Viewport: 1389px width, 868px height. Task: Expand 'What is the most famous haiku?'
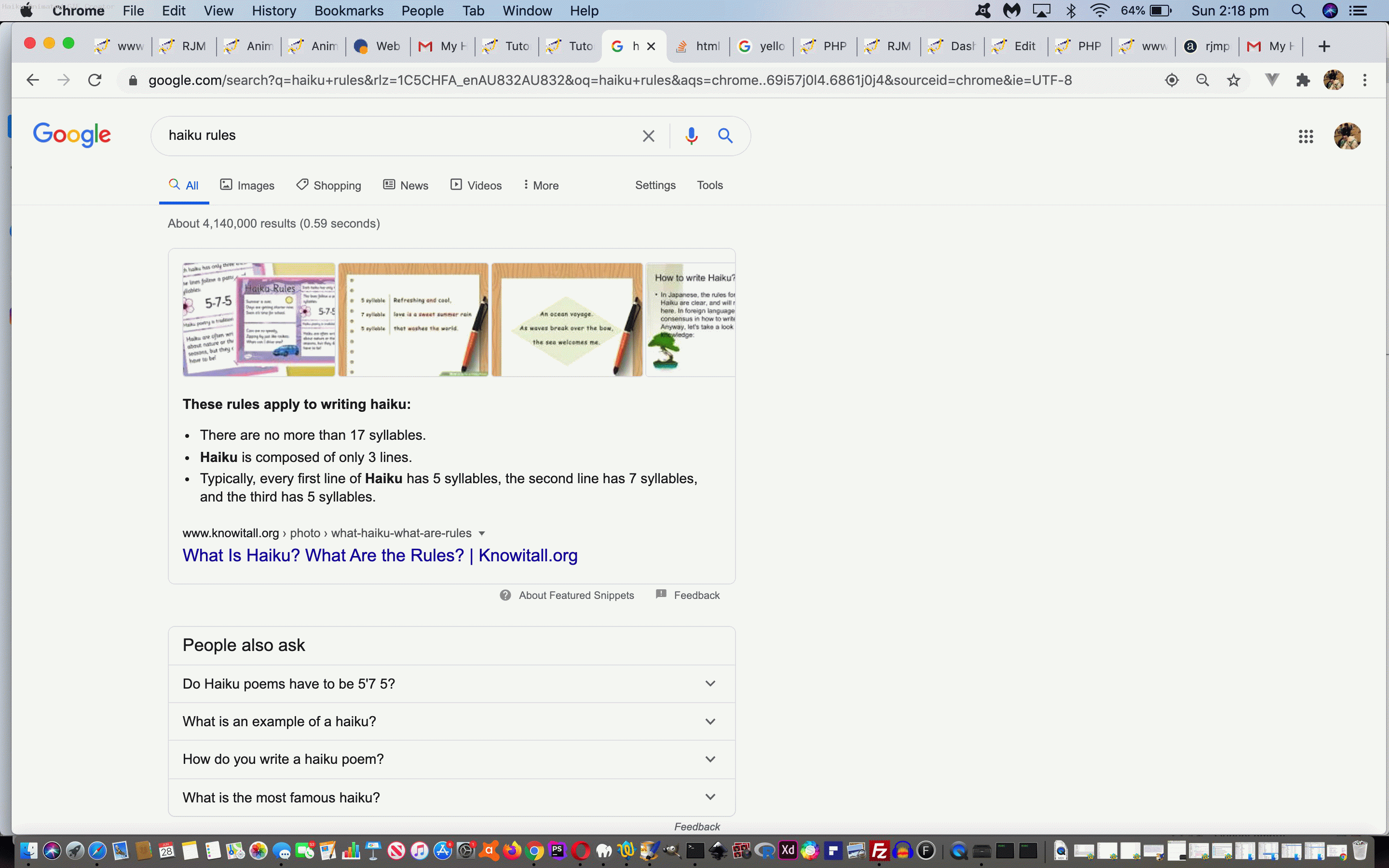pyautogui.click(x=452, y=798)
